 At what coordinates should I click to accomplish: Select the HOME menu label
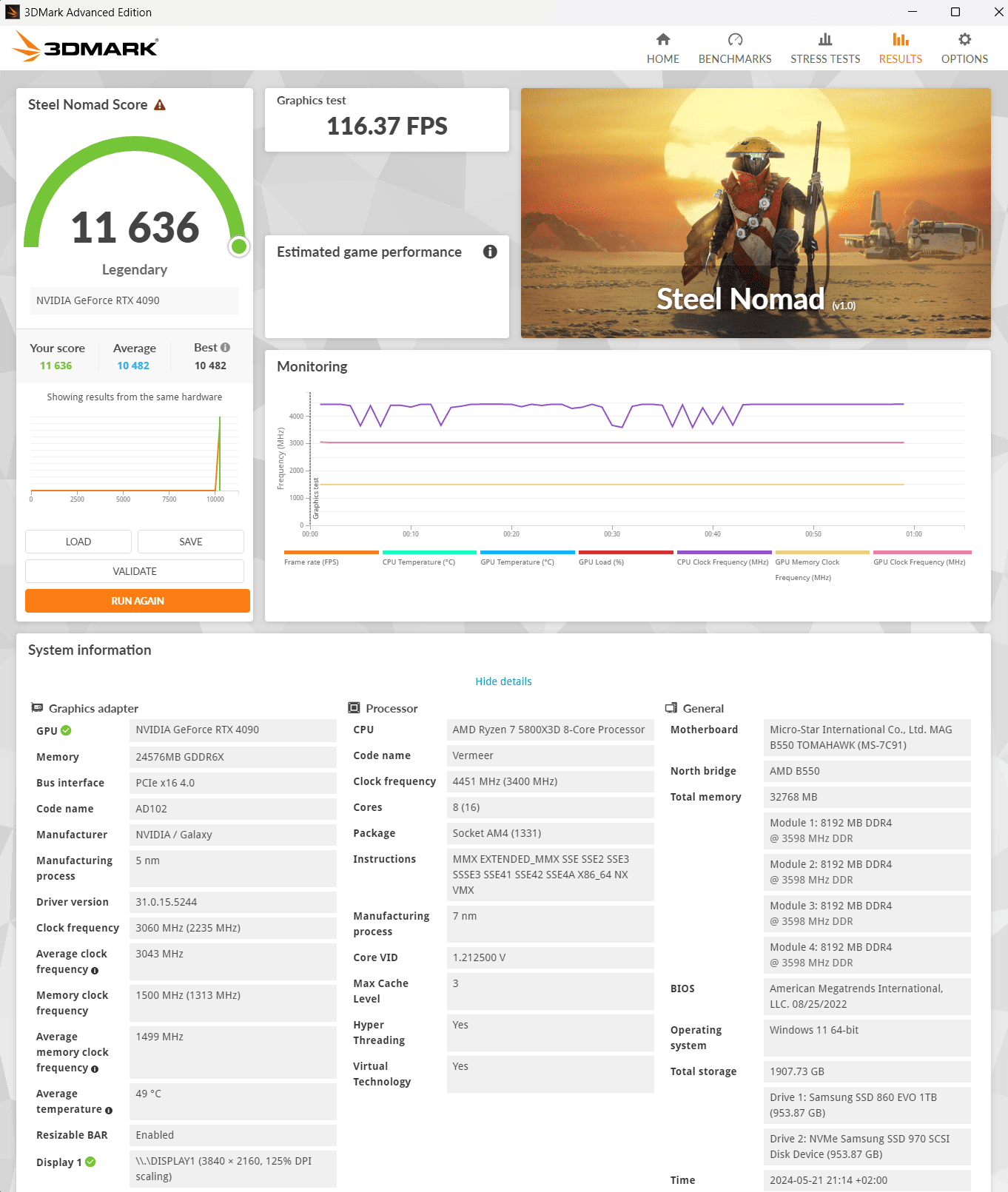663,59
